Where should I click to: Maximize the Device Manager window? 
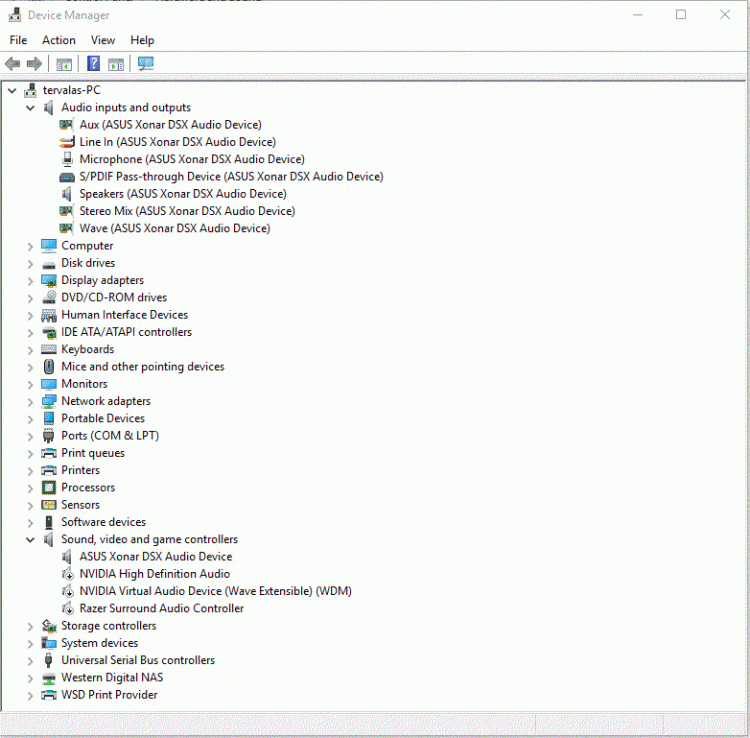[681, 15]
